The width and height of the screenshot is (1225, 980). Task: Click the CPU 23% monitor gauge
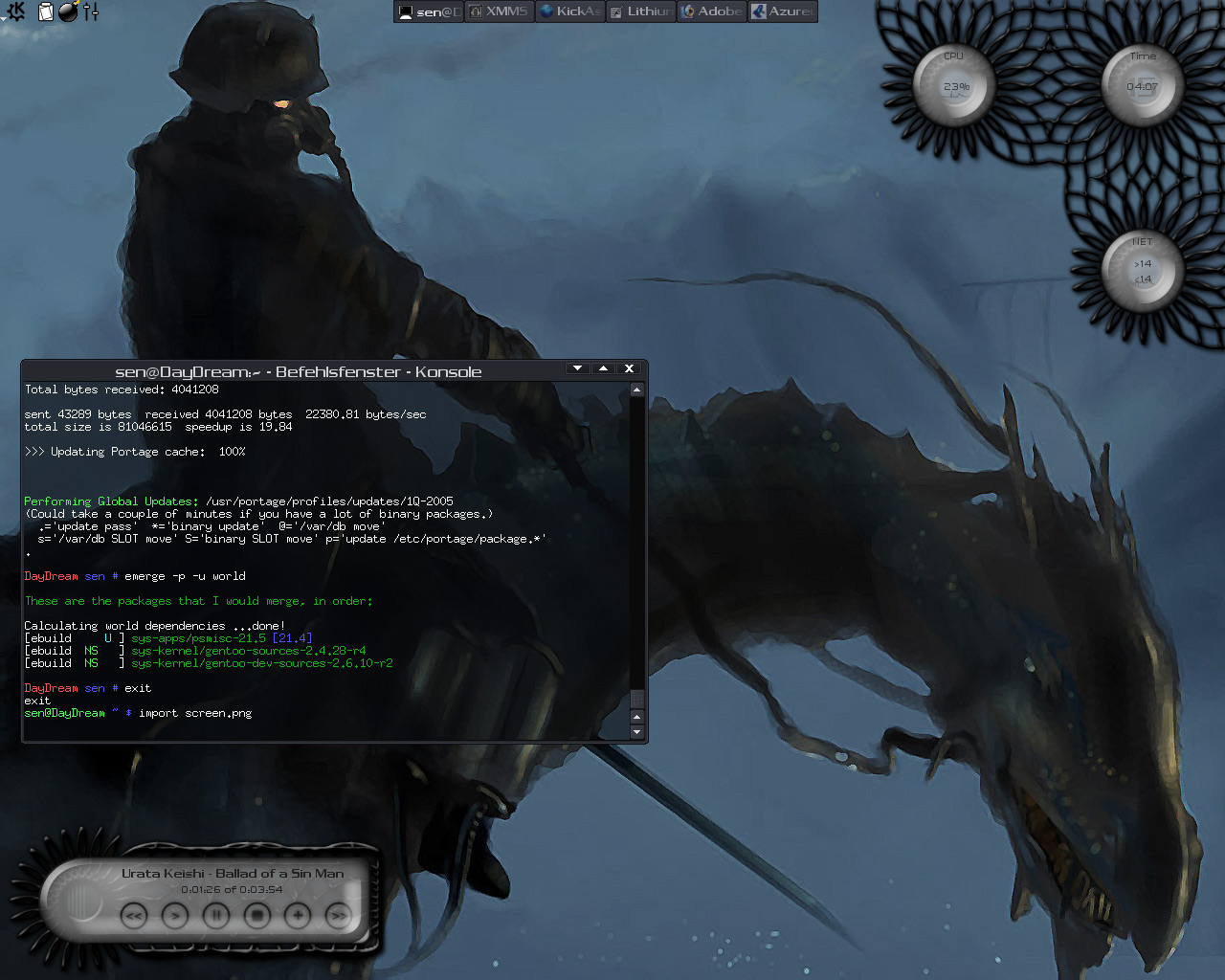coord(954,85)
